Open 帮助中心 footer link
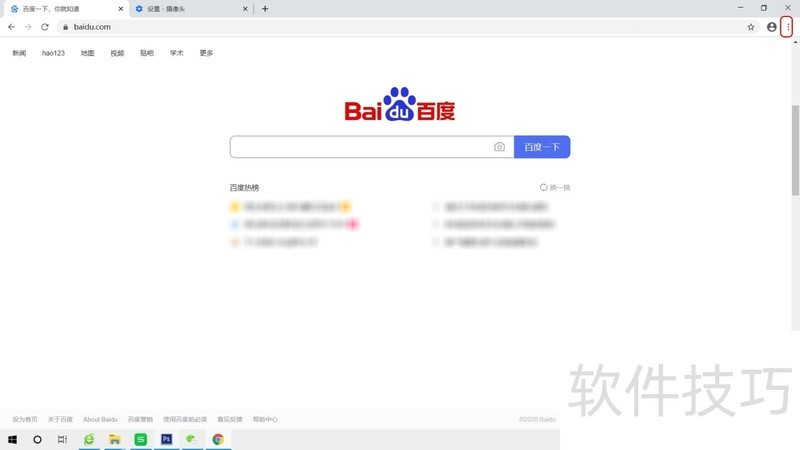Image resolution: width=800 pixels, height=450 pixels. [265, 419]
